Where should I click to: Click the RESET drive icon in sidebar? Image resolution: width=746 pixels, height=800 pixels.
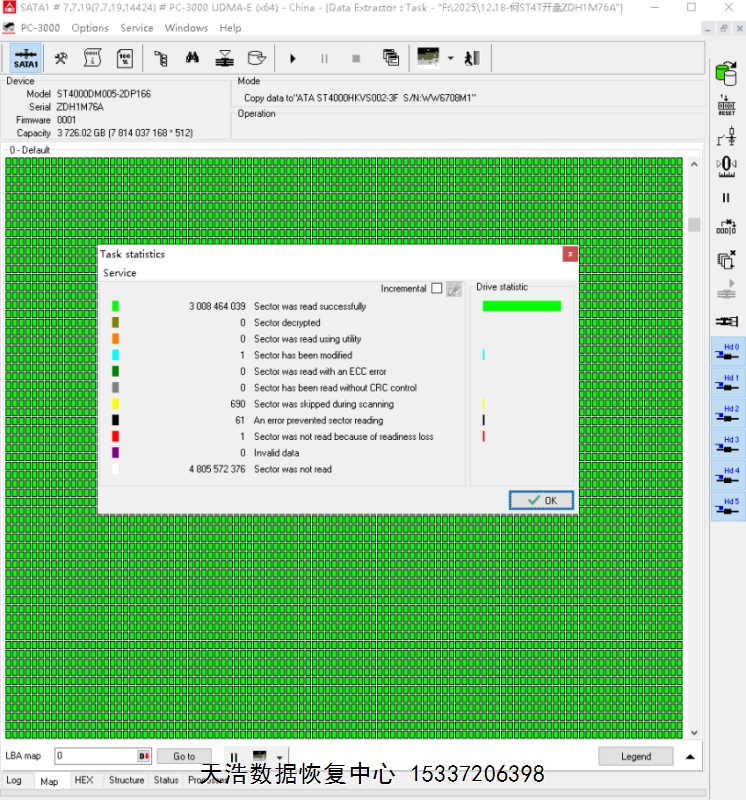pyautogui.click(x=726, y=105)
